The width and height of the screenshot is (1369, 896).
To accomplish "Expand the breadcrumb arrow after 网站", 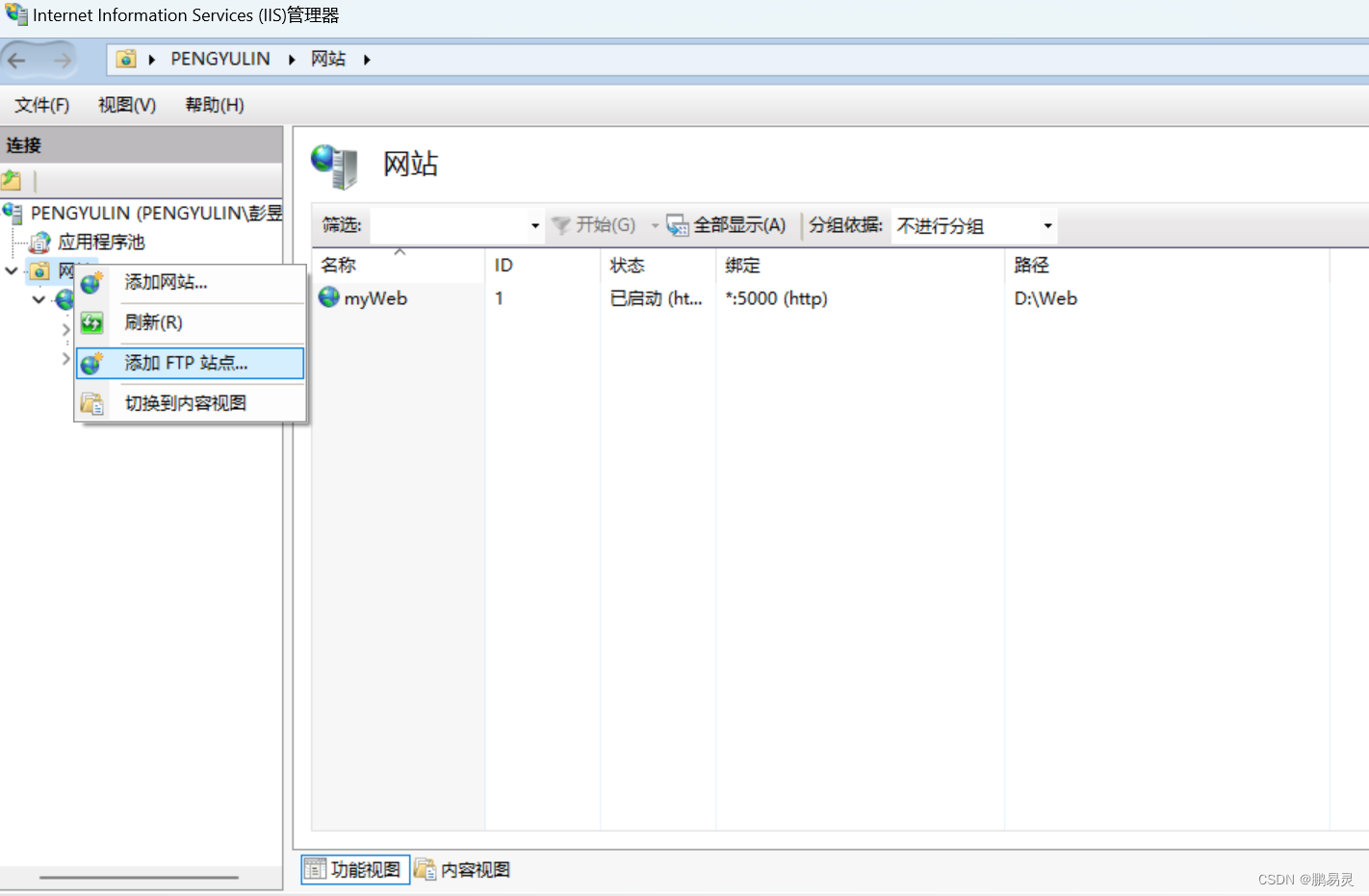I will pyautogui.click(x=367, y=60).
